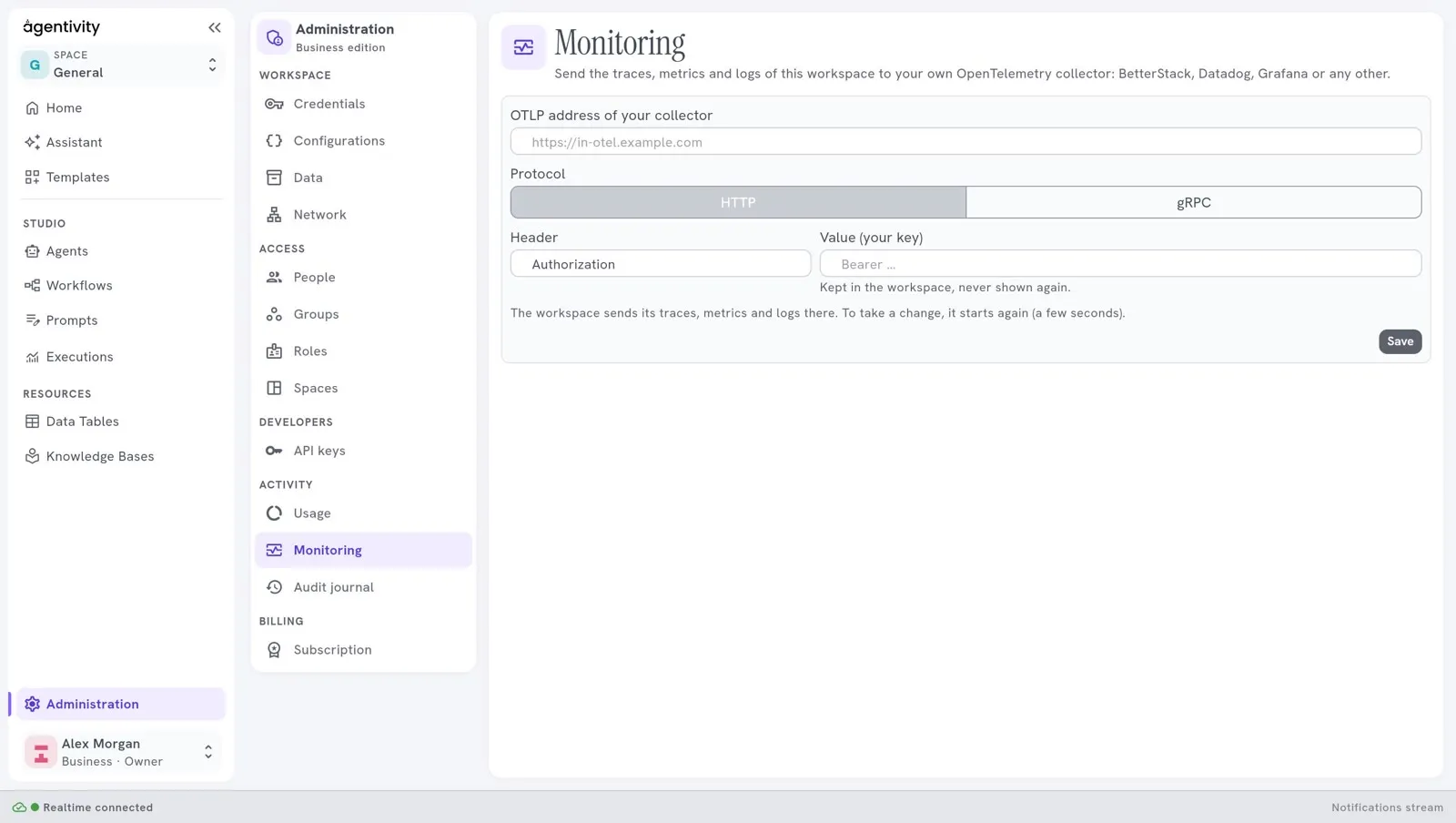Open People under Access

point(363,278)
